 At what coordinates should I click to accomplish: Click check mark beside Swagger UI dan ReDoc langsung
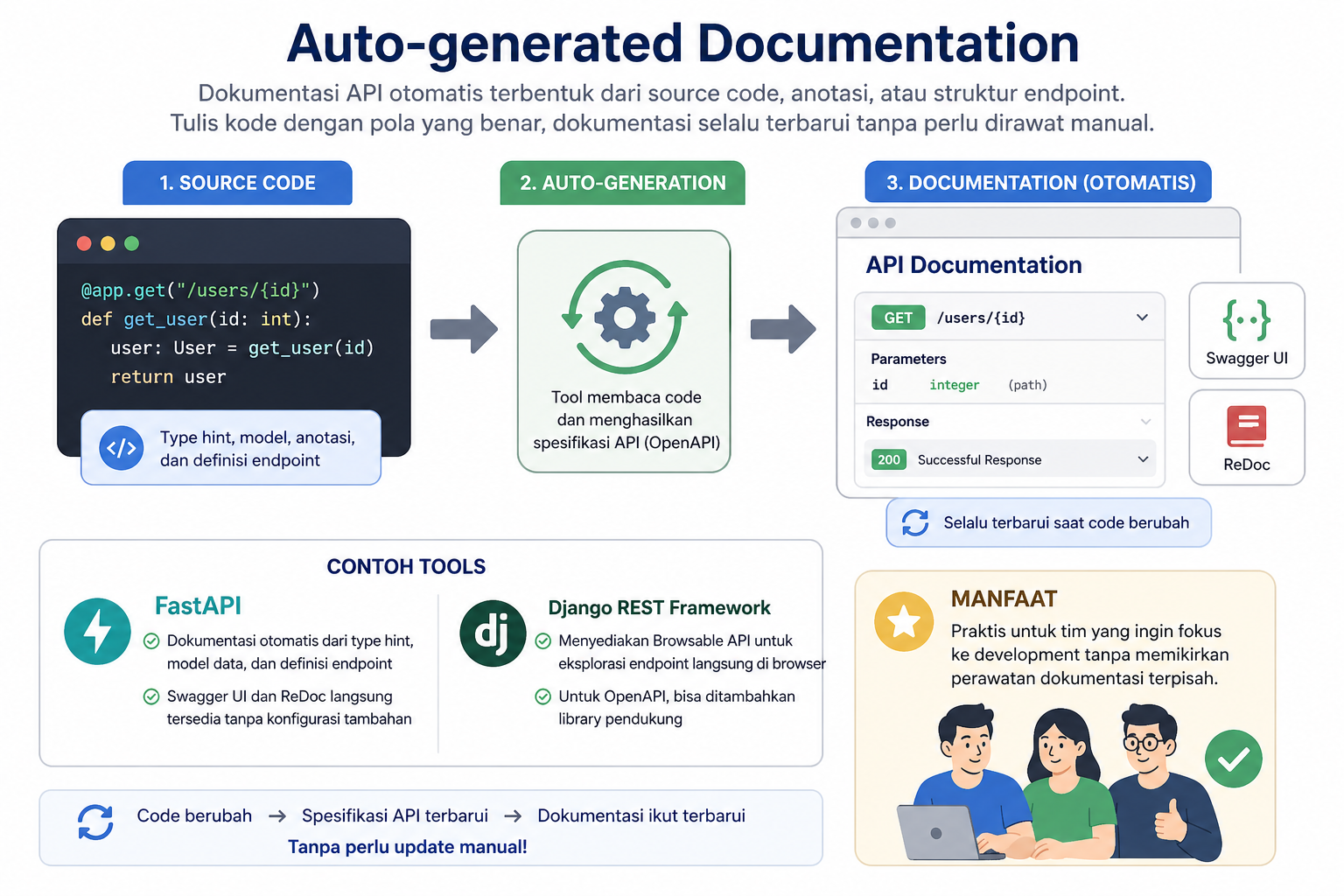(x=151, y=696)
